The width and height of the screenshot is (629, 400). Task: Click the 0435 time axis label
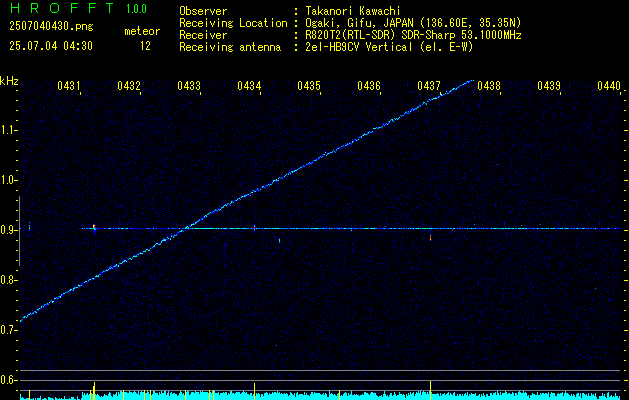(309, 85)
